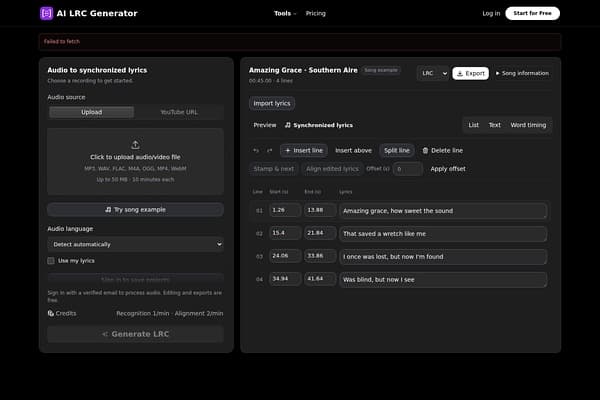The width and height of the screenshot is (600, 400).
Task: Click the 33.86 end time field
Action: [x=320, y=256]
